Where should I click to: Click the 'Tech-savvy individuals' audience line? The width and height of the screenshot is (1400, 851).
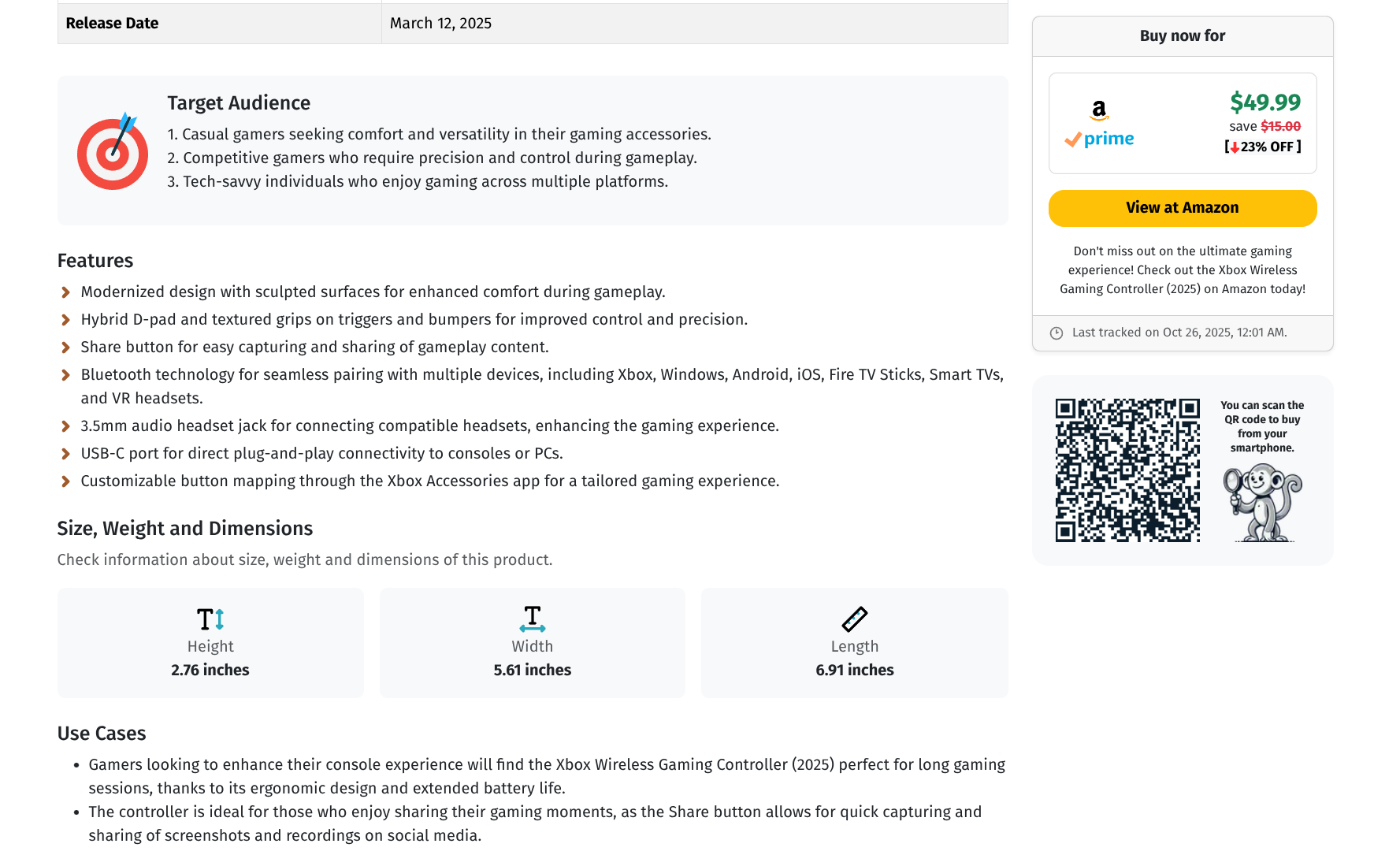(418, 182)
